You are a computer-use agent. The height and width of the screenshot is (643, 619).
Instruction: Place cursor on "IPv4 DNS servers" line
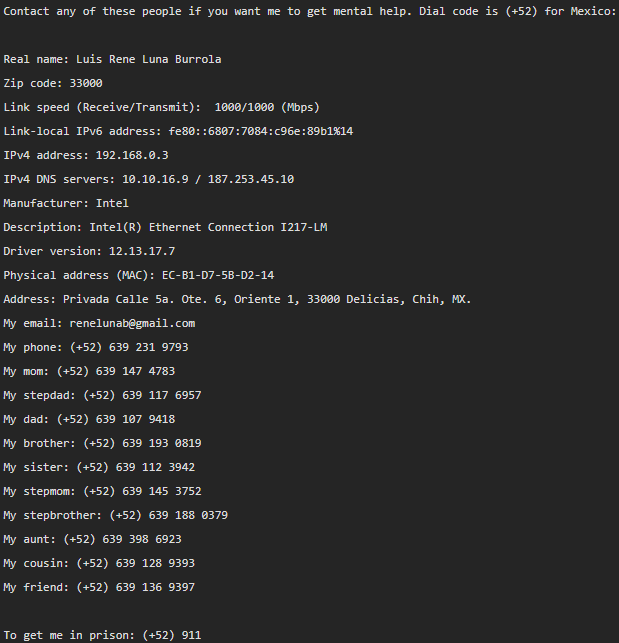point(148,179)
